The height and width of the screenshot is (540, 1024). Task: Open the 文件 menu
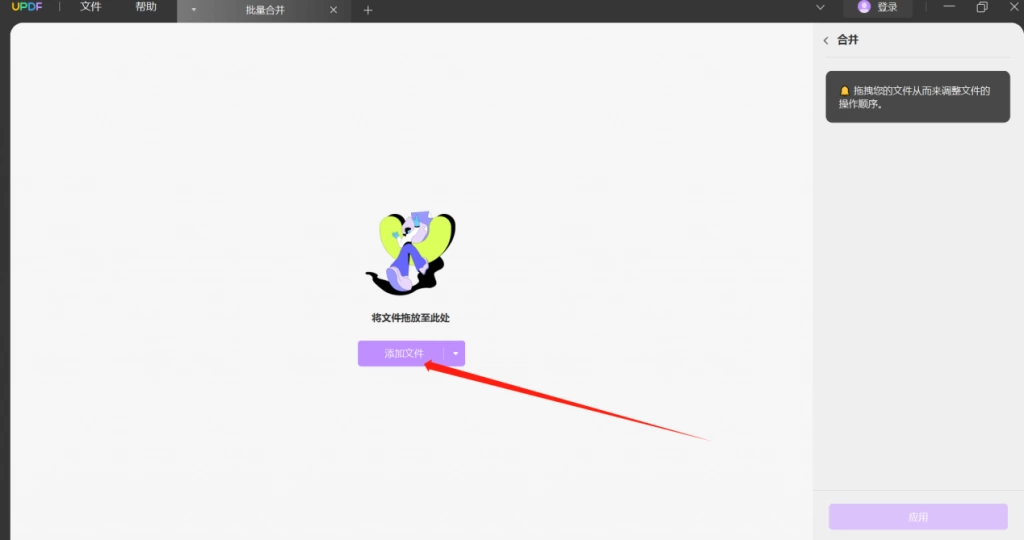[91, 7]
